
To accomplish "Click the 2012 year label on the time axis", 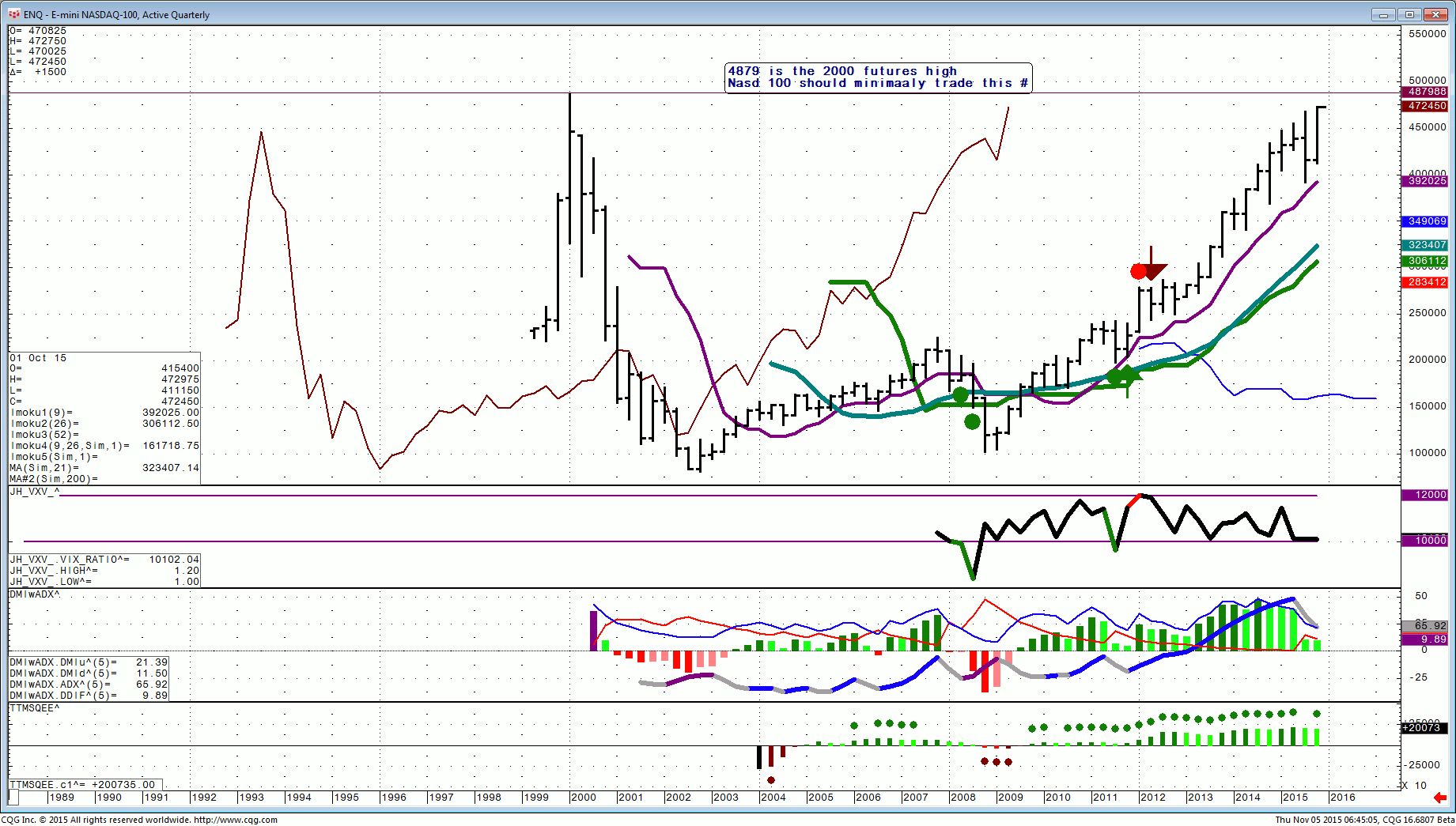I will point(1153,798).
